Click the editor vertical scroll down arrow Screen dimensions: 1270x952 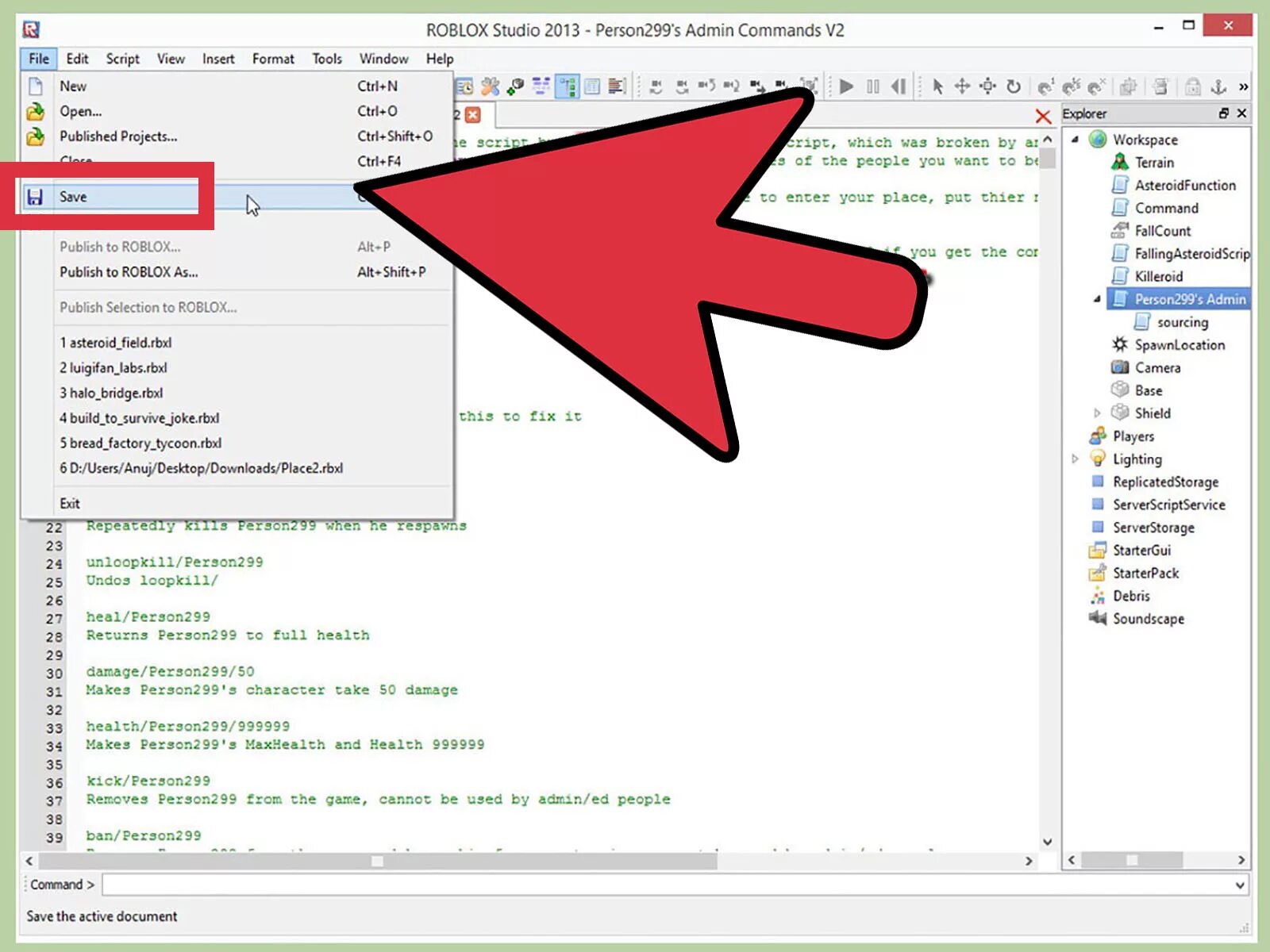[1048, 842]
